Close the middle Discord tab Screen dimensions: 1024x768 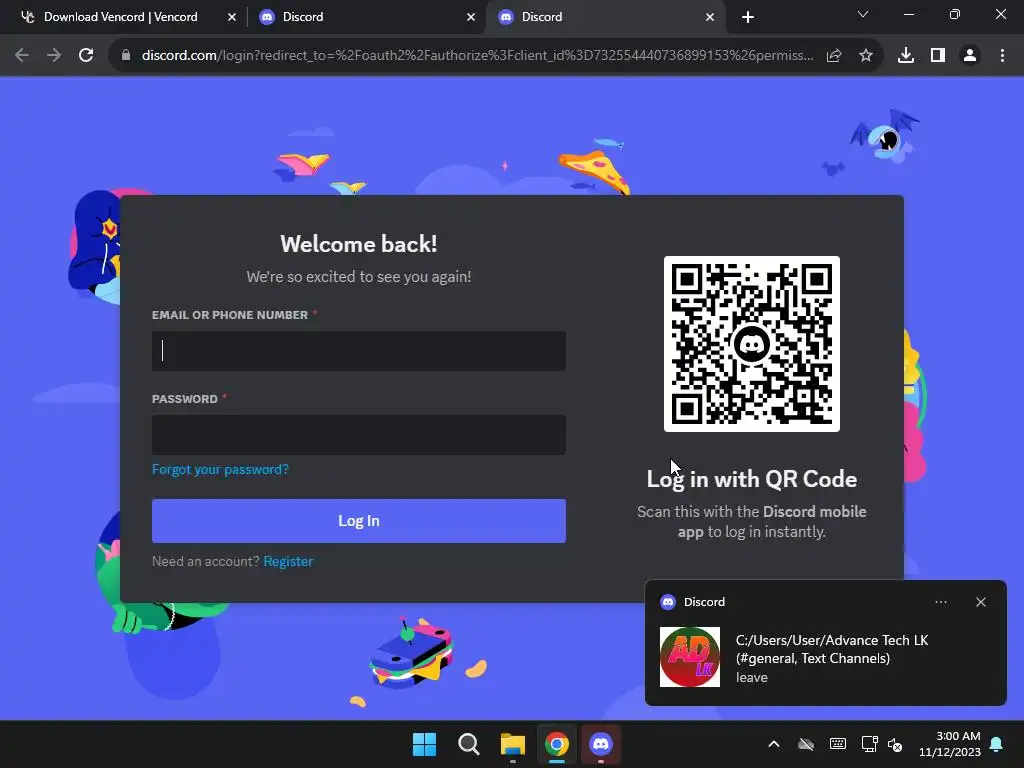click(471, 17)
